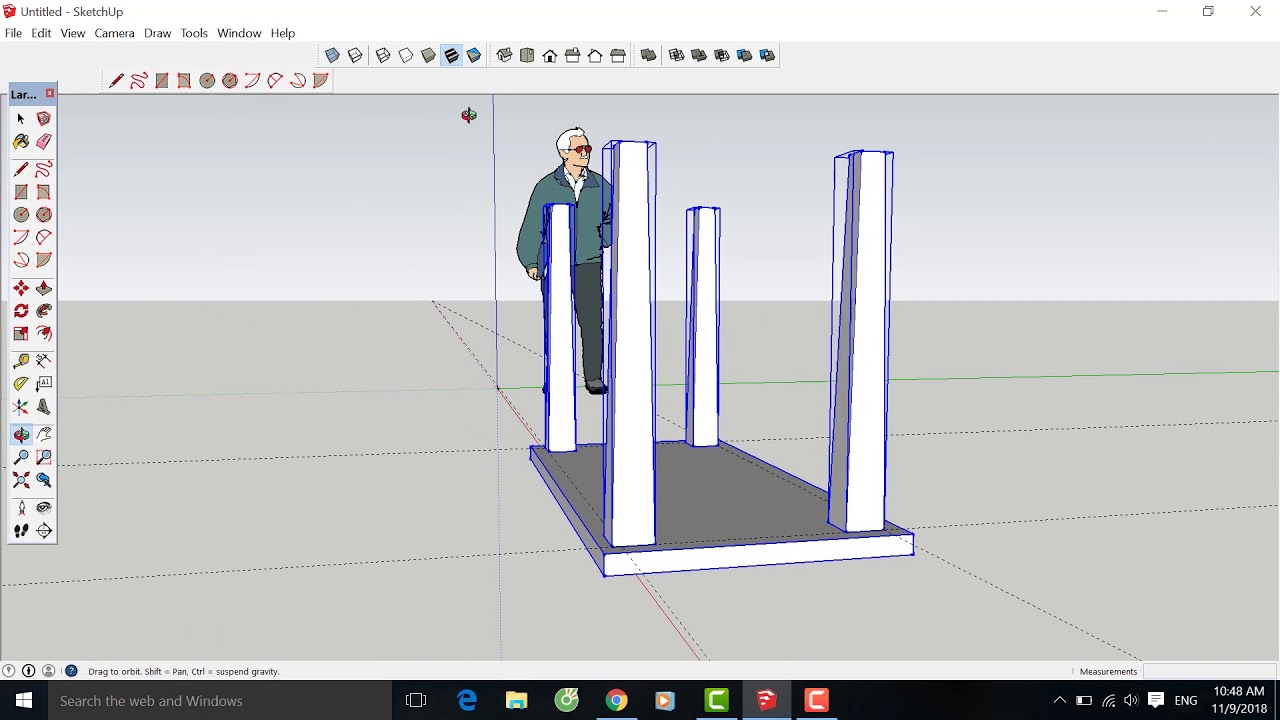
Task: Select the Zoom Window tool
Action: (44, 458)
